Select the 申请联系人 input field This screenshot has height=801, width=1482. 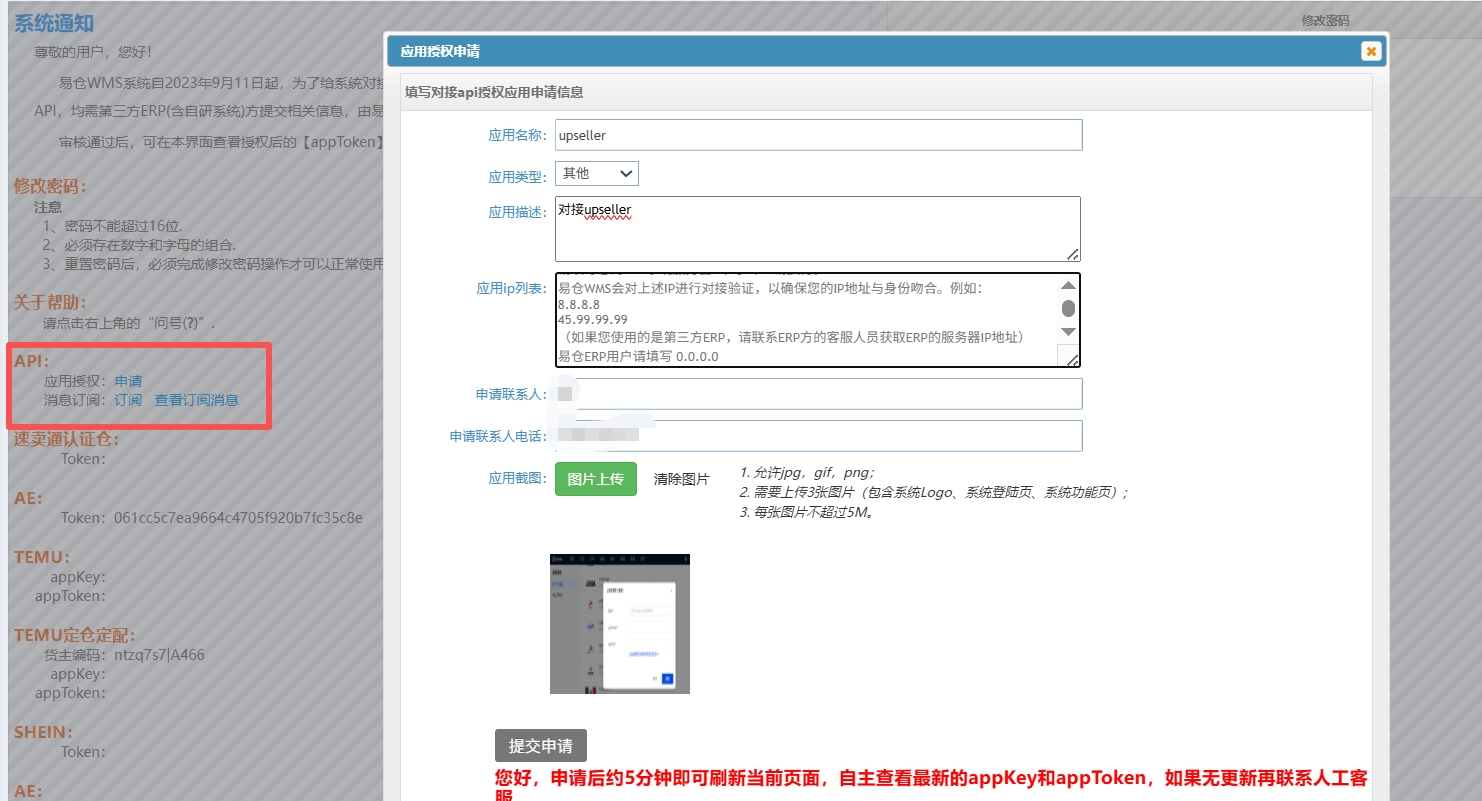(818, 394)
